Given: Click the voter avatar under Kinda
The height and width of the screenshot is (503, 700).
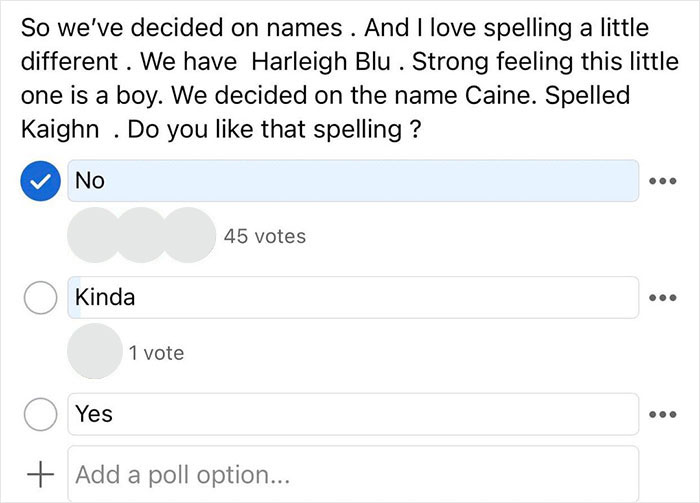Looking at the screenshot, I should [92, 352].
